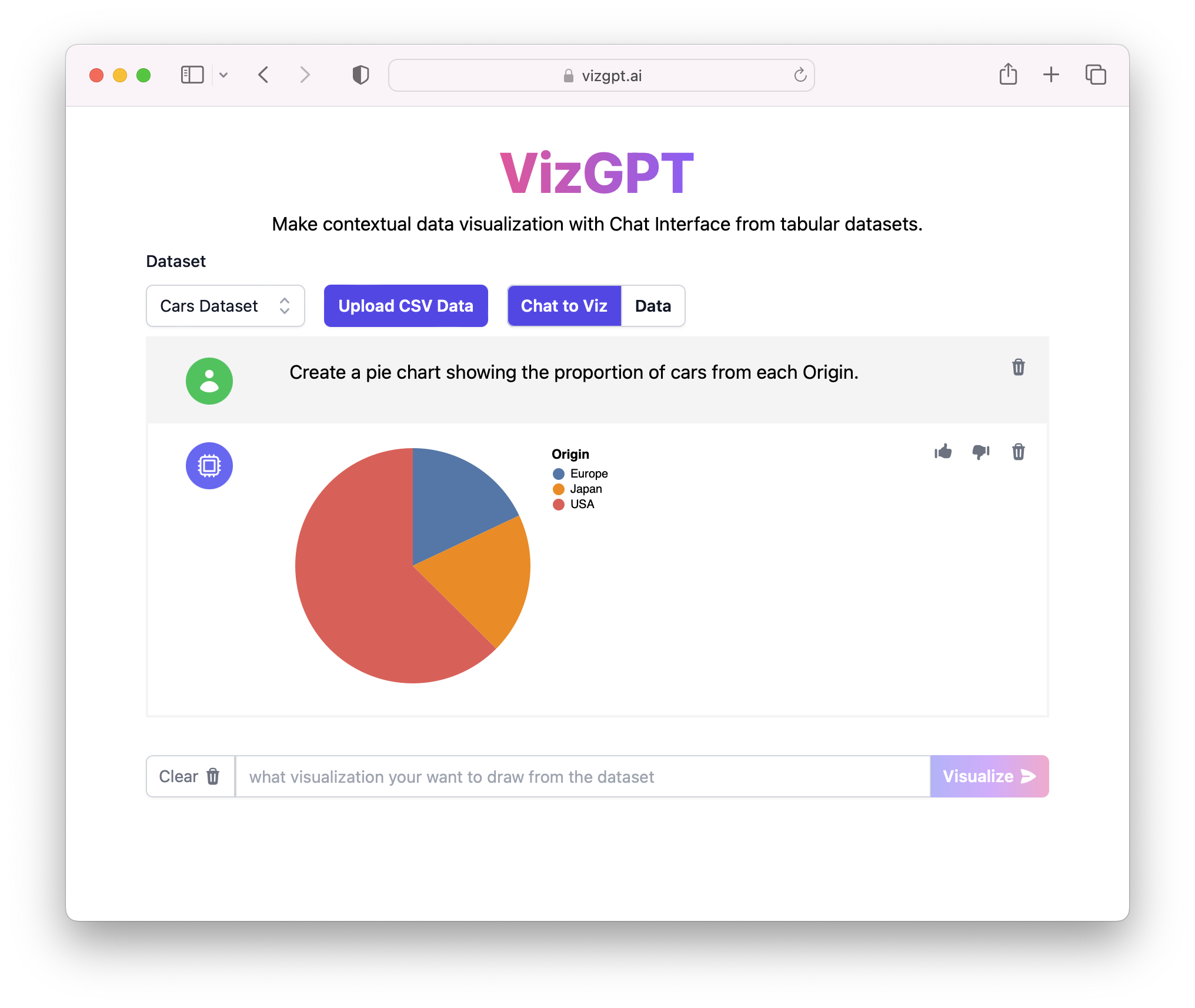
Task: Click the Visualize button to submit query
Action: pos(990,776)
